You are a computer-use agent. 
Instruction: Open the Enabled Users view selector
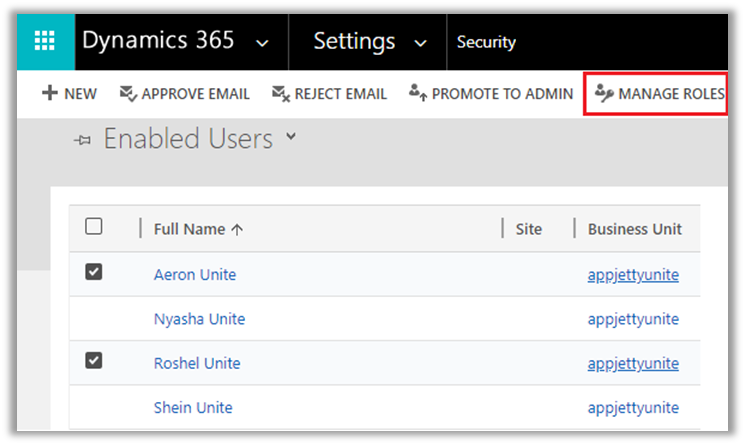291,137
